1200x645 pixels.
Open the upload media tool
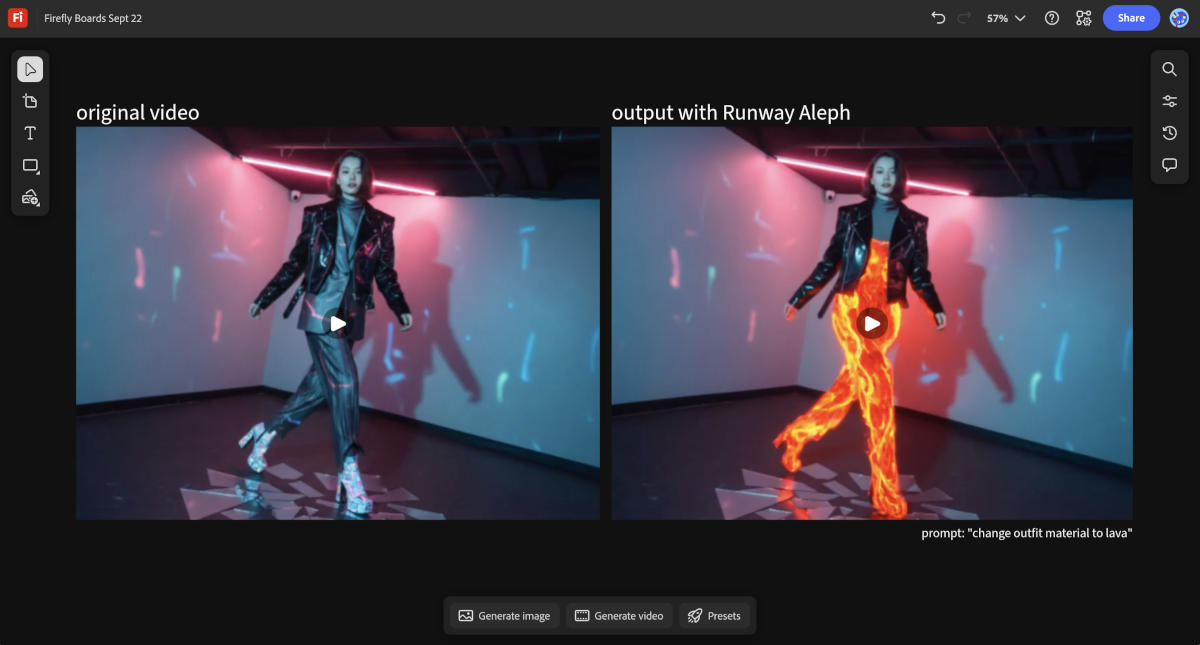click(30, 197)
